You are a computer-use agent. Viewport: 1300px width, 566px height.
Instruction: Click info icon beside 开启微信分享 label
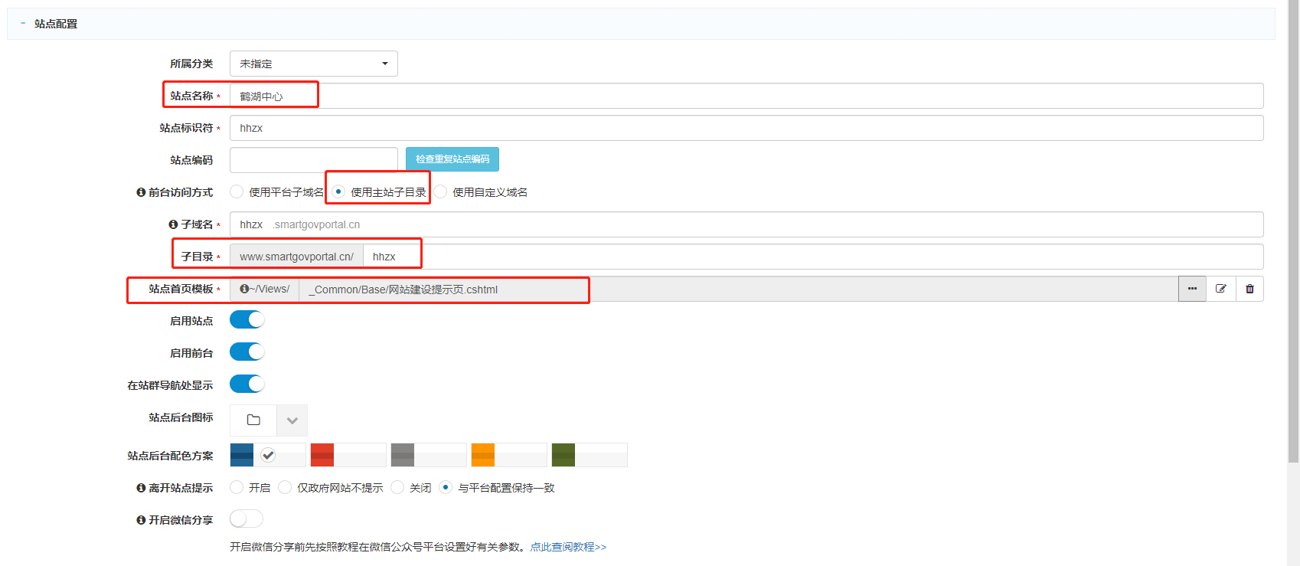(x=141, y=520)
